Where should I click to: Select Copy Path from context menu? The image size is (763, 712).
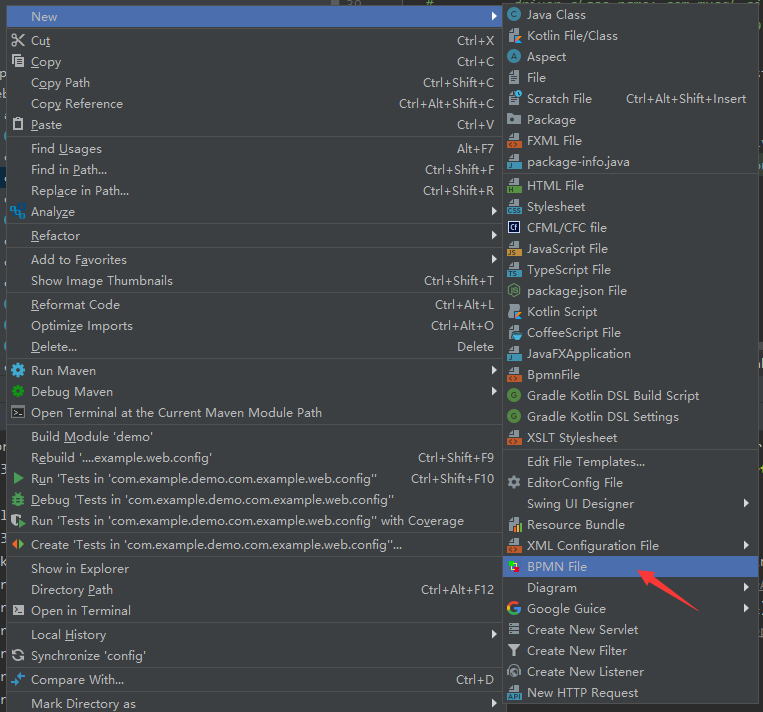tap(253, 83)
